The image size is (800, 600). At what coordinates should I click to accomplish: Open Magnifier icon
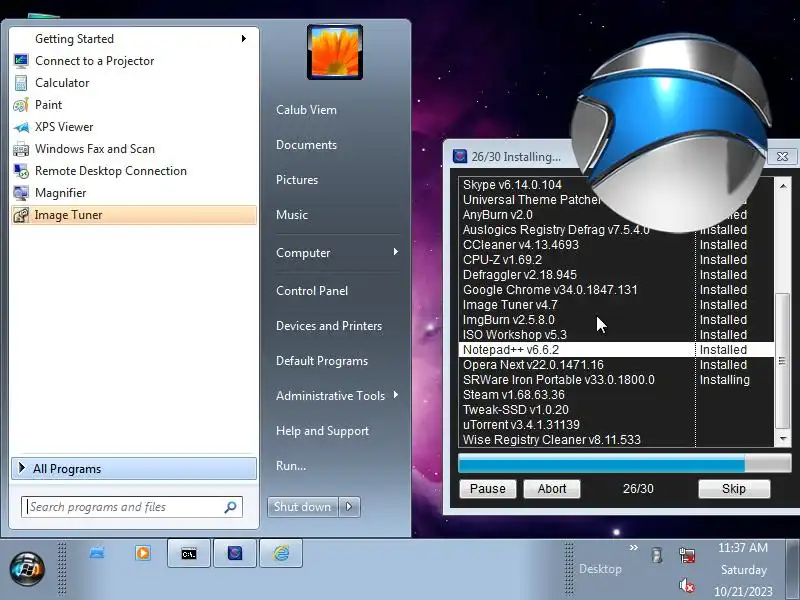point(21,193)
